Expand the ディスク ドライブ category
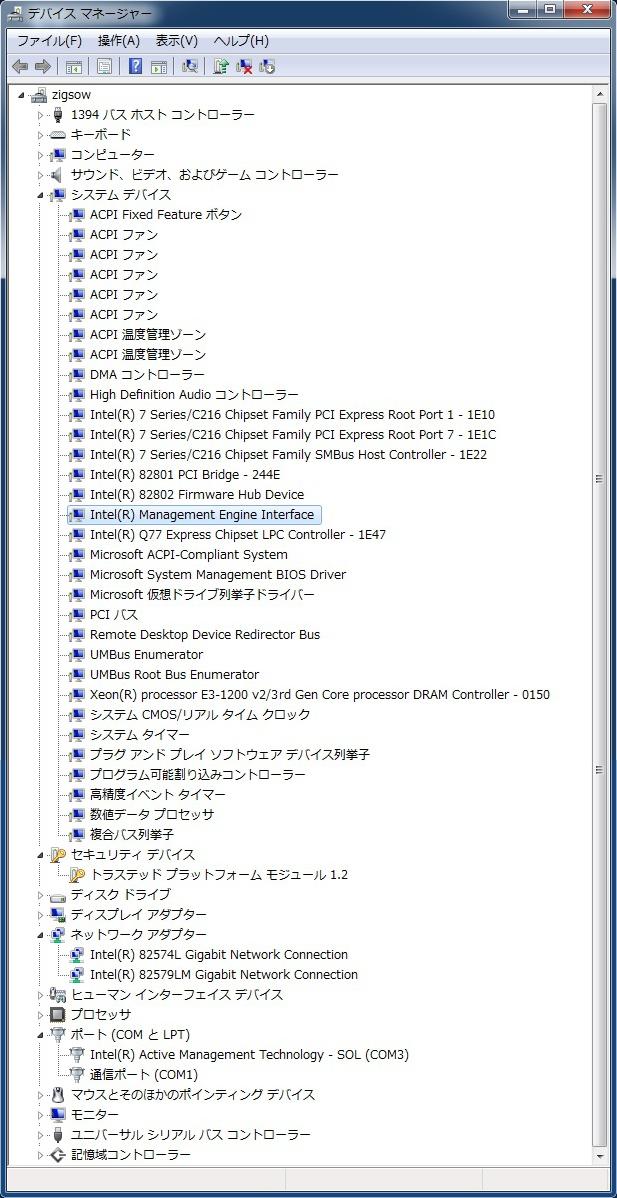The height and width of the screenshot is (1198, 617). point(41,895)
